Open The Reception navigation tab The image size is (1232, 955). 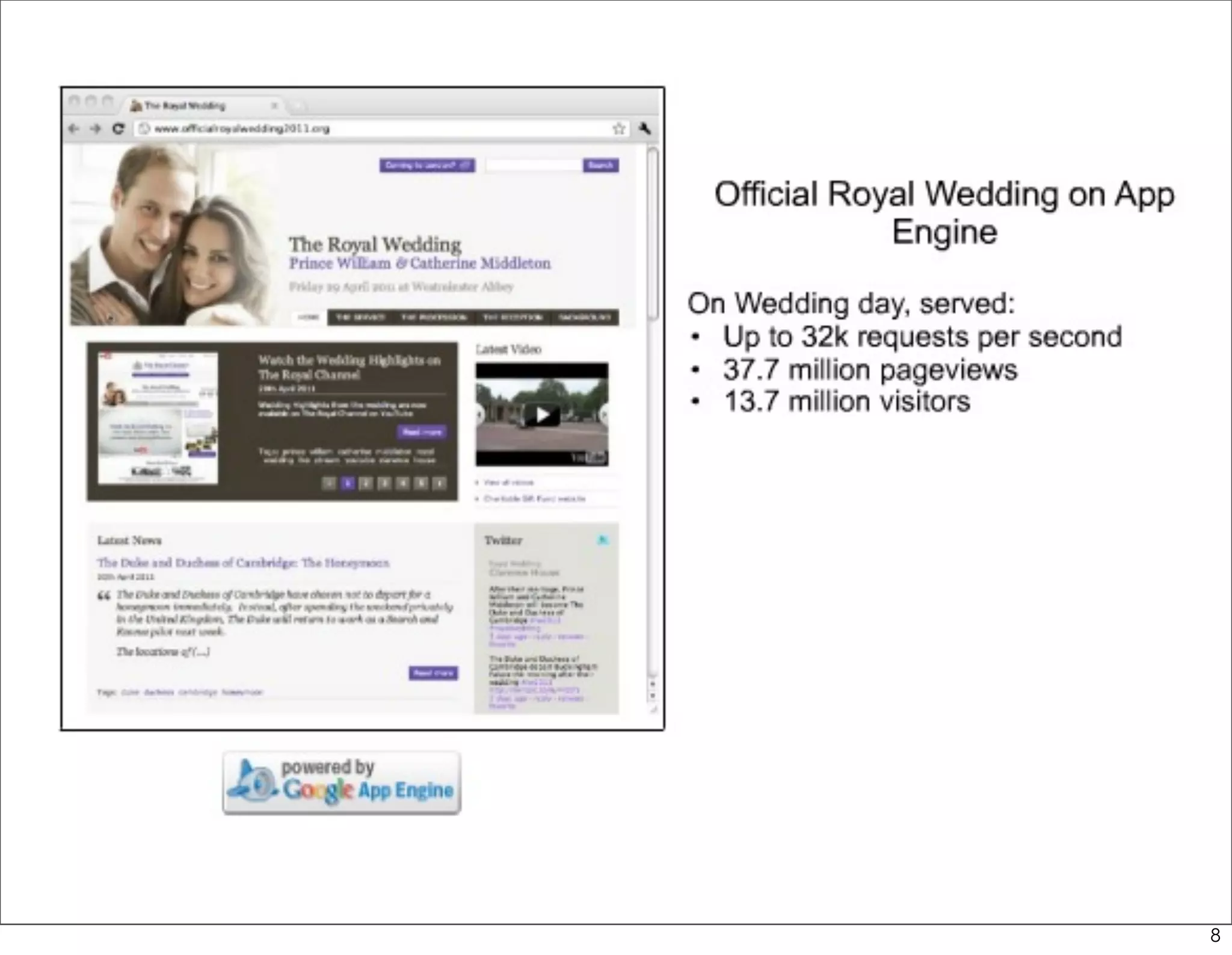tap(513, 317)
